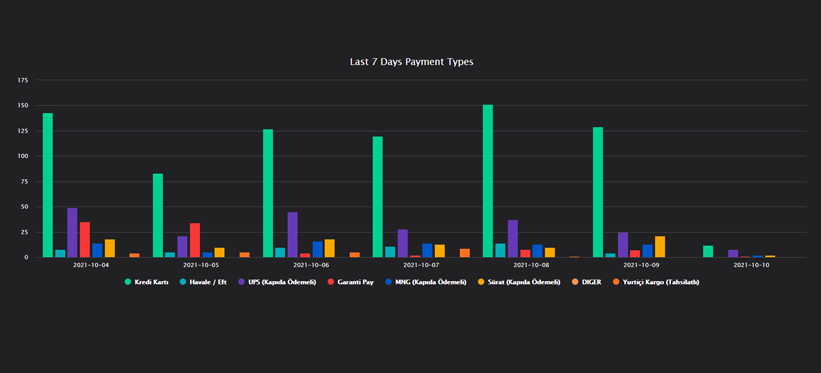Select the red Garanti Pay bar for 2021-10-04
This screenshot has width=821, height=373.
click(x=85, y=239)
